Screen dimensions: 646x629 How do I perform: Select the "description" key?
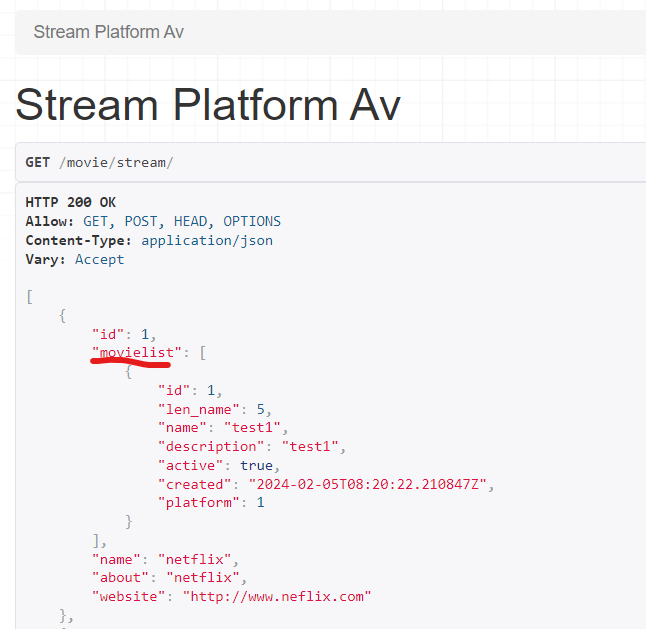click(x=211, y=447)
